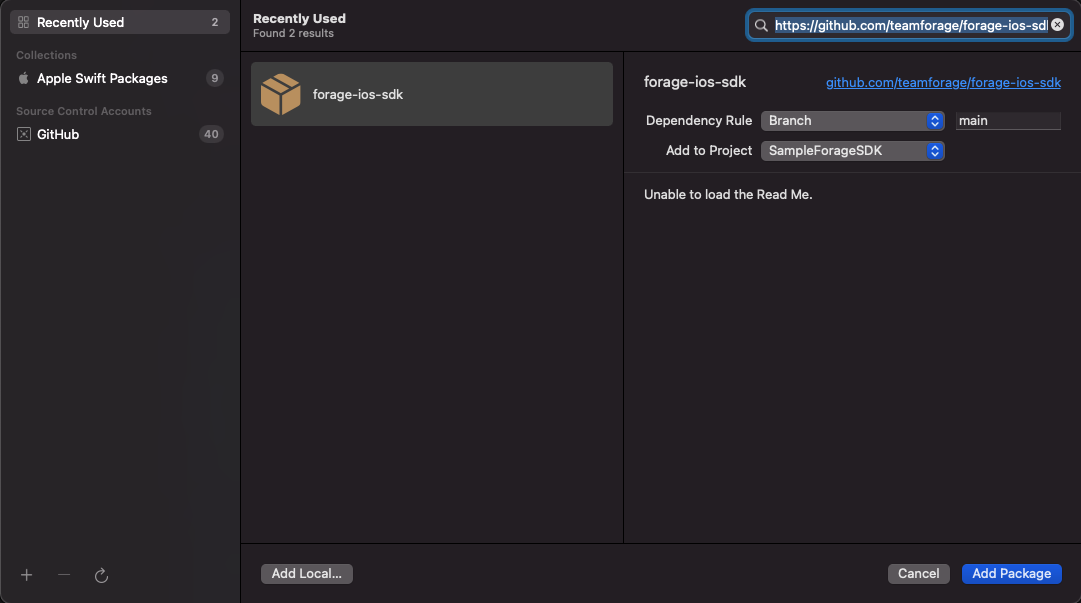Click the Recently Used count badge 2

click(215, 22)
